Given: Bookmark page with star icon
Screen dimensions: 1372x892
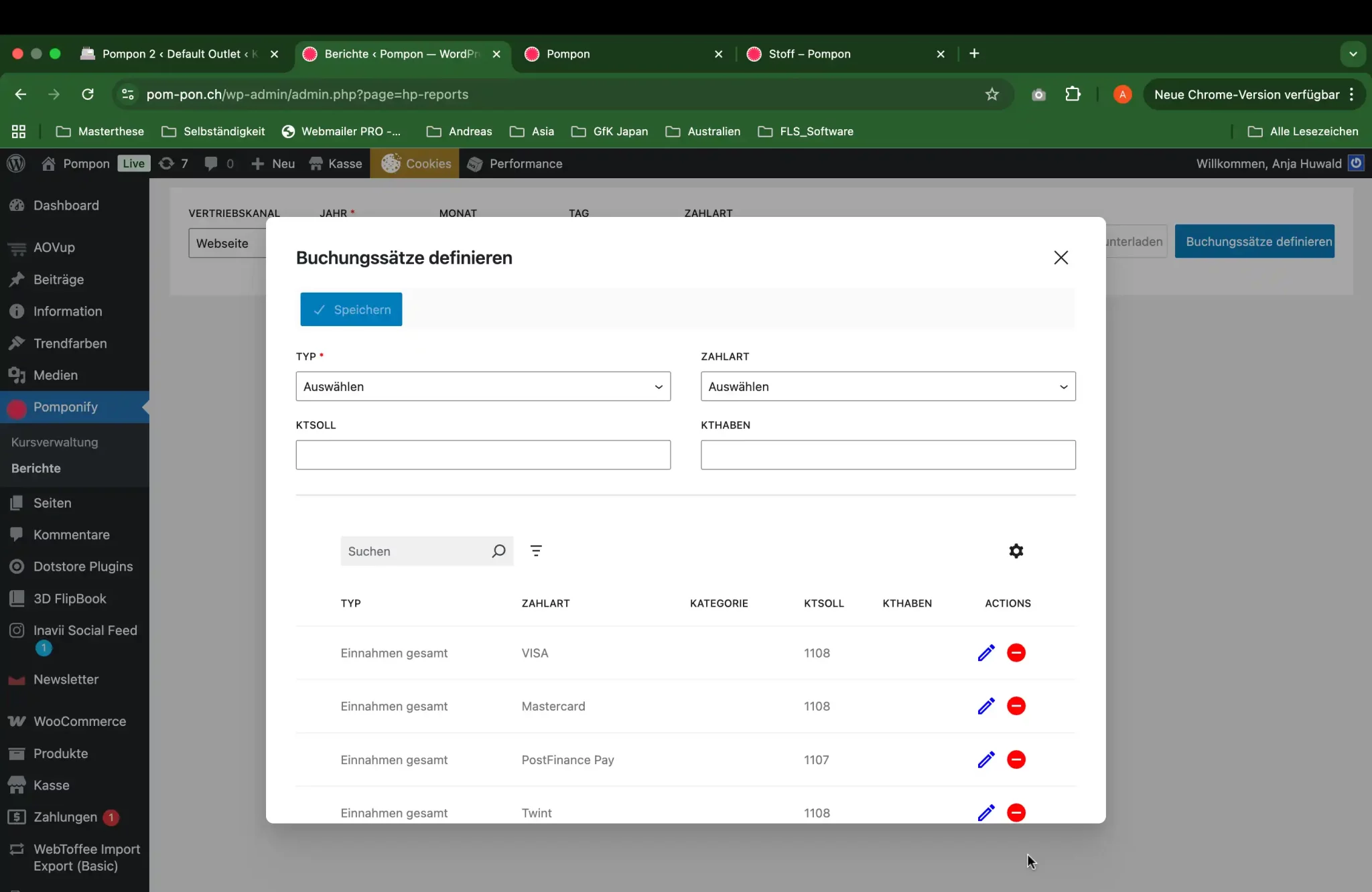Looking at the screenshot, I should [991, 94].
